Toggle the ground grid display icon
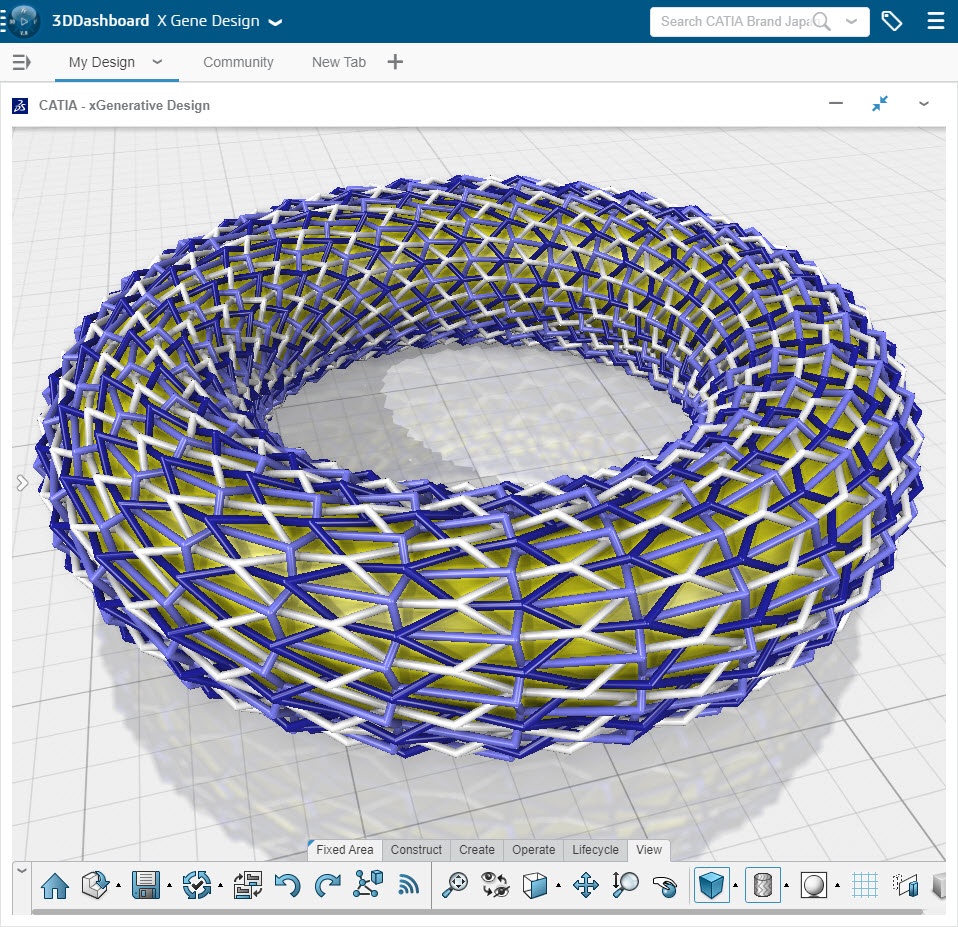958x927 pixels. pos(865,885)
